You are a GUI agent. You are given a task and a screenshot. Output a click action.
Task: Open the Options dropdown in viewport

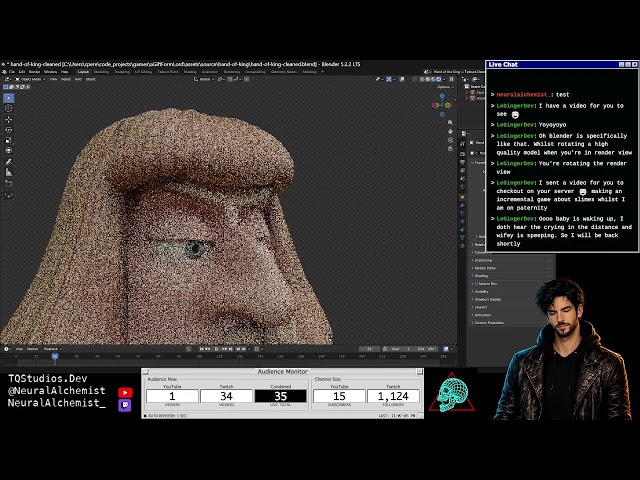pos(444,87)
